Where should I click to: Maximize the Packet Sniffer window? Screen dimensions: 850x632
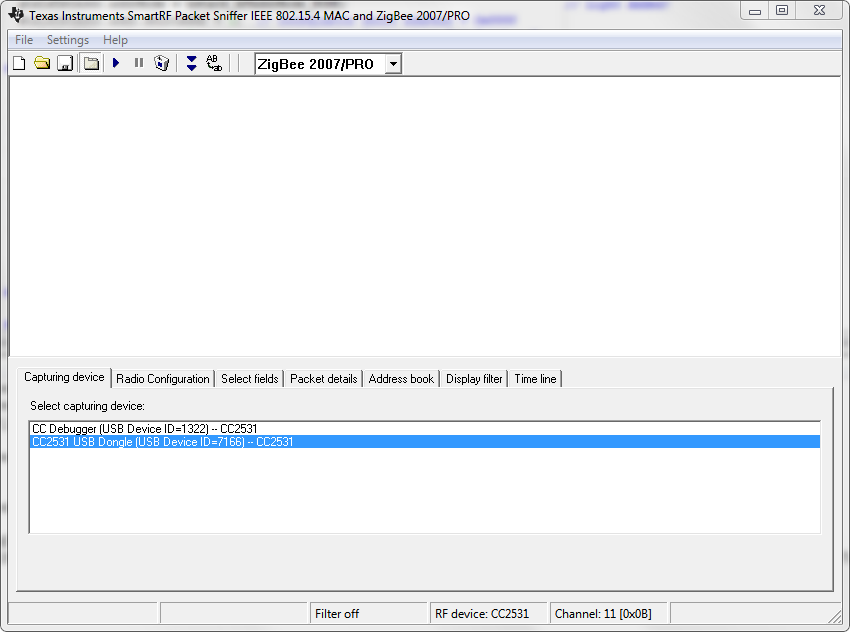782,11
